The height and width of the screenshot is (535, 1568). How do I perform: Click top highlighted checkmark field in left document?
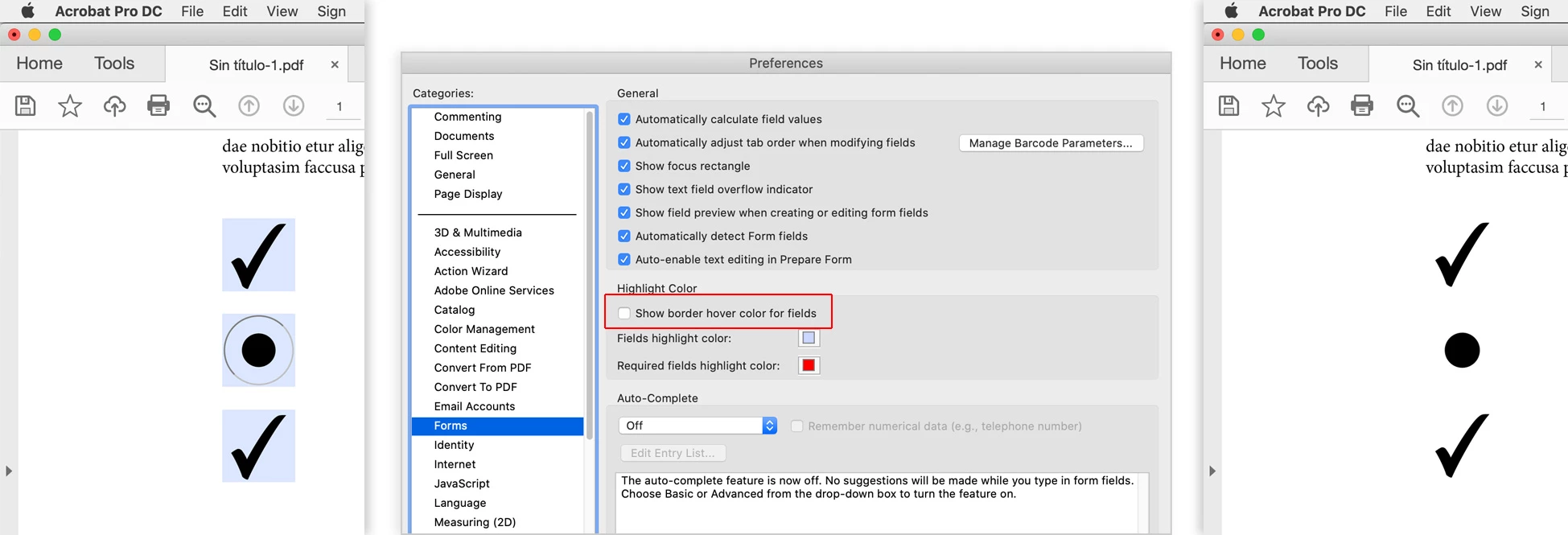tap(258, 255)
